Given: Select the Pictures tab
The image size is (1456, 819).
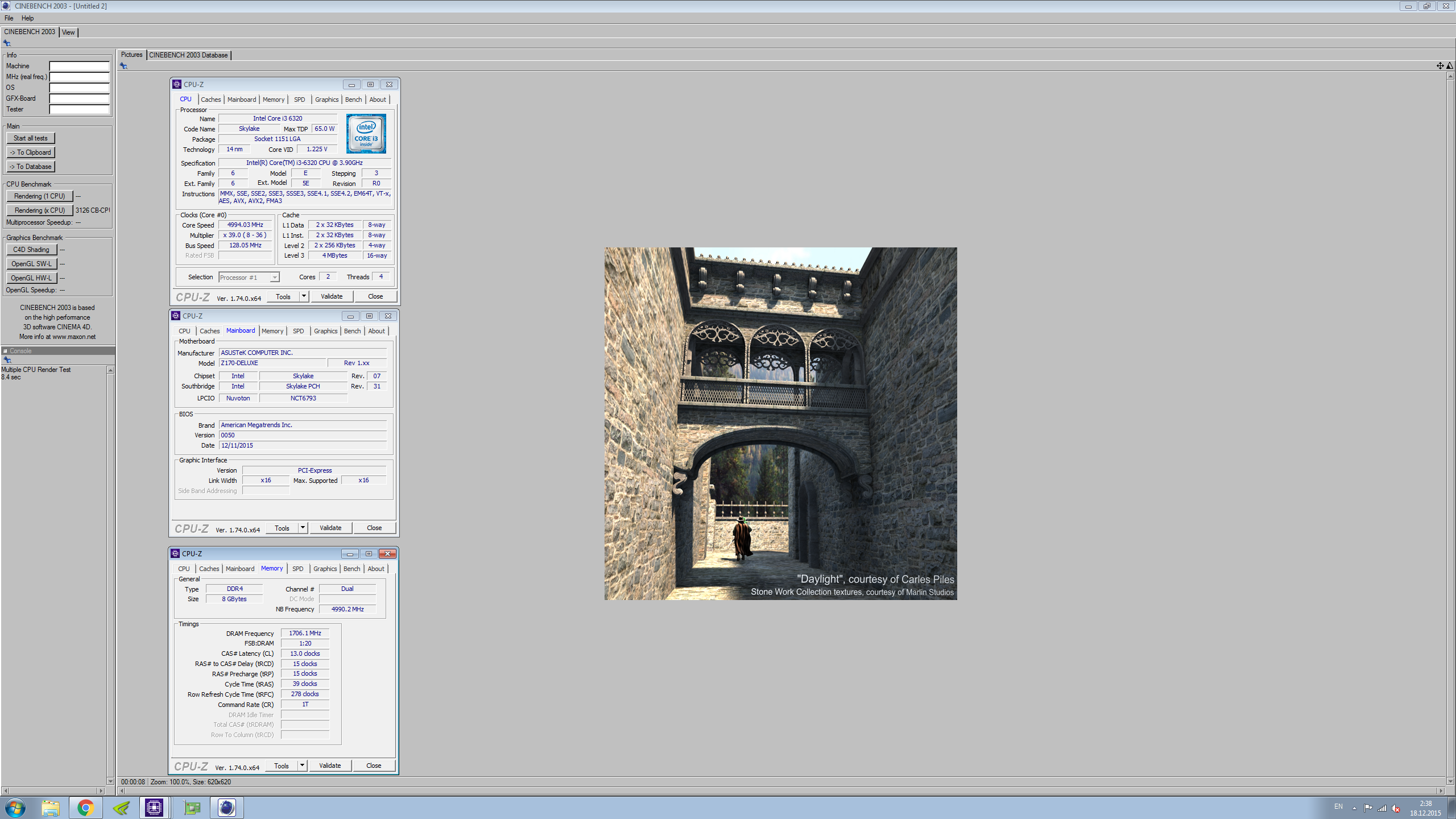Looking at the screenshot, I should [x=131, y=55].
